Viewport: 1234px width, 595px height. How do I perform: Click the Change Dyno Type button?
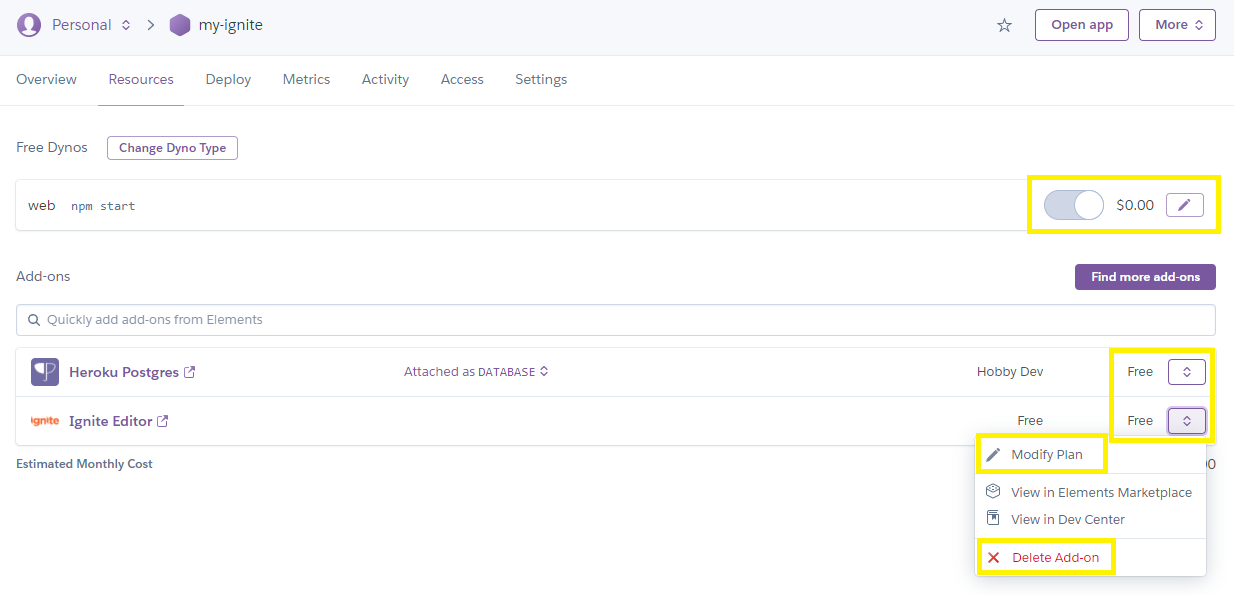click(172, 148)
